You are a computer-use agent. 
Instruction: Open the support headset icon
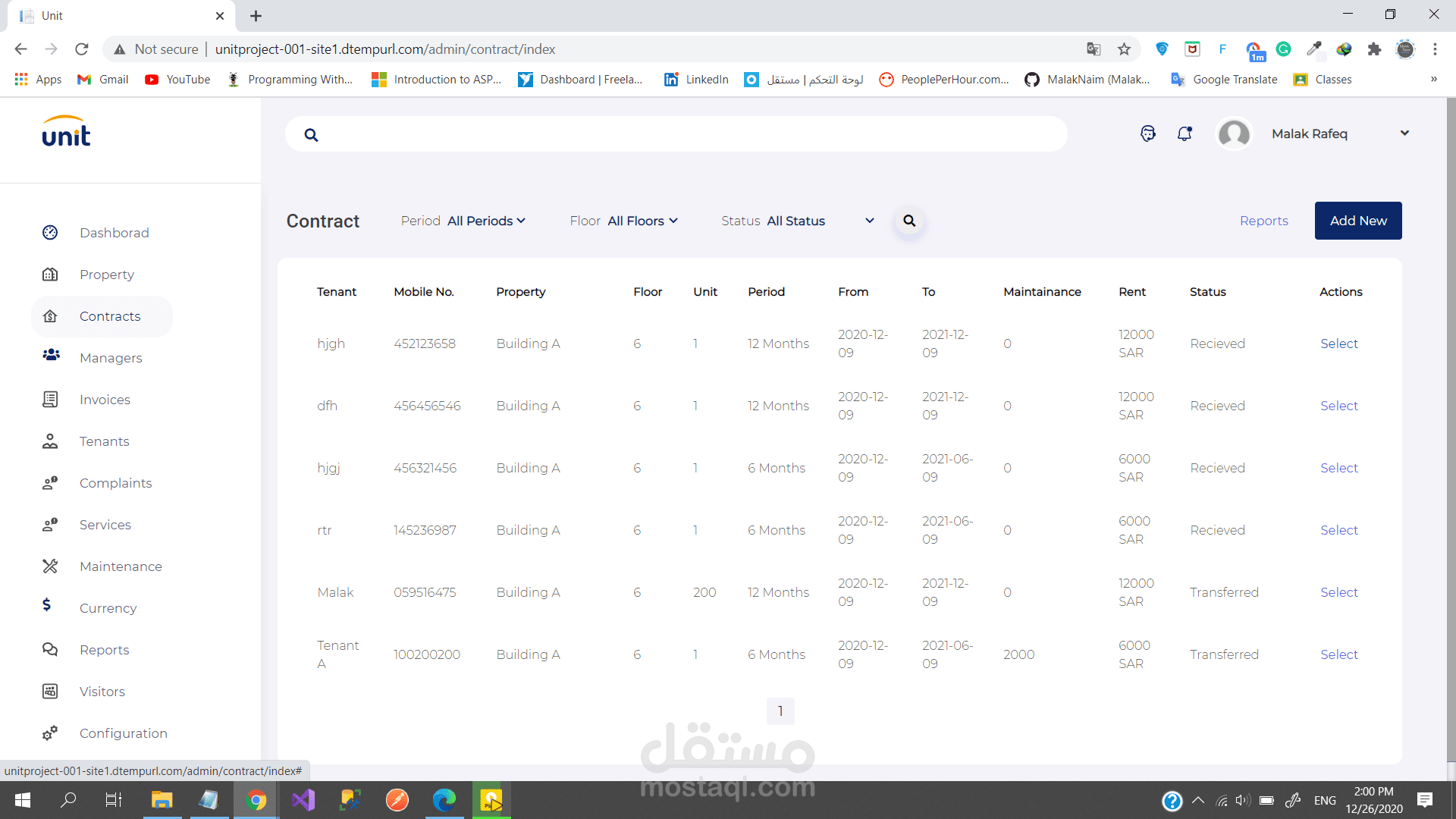click(1147, 133)
